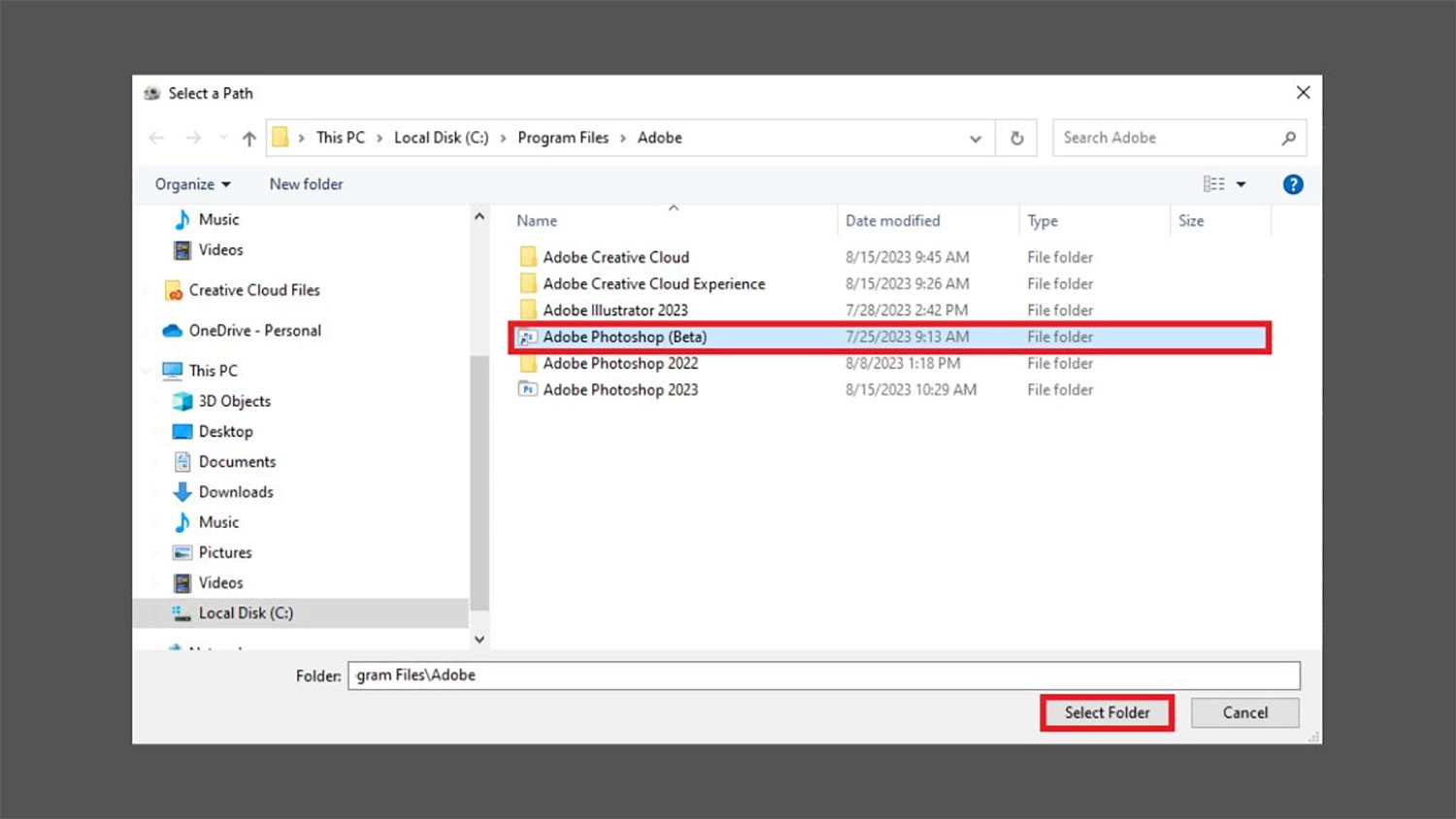Click the navigation pane scroll down arrow
Screen dimensions: 1456x819
click(x=480, y=639)
